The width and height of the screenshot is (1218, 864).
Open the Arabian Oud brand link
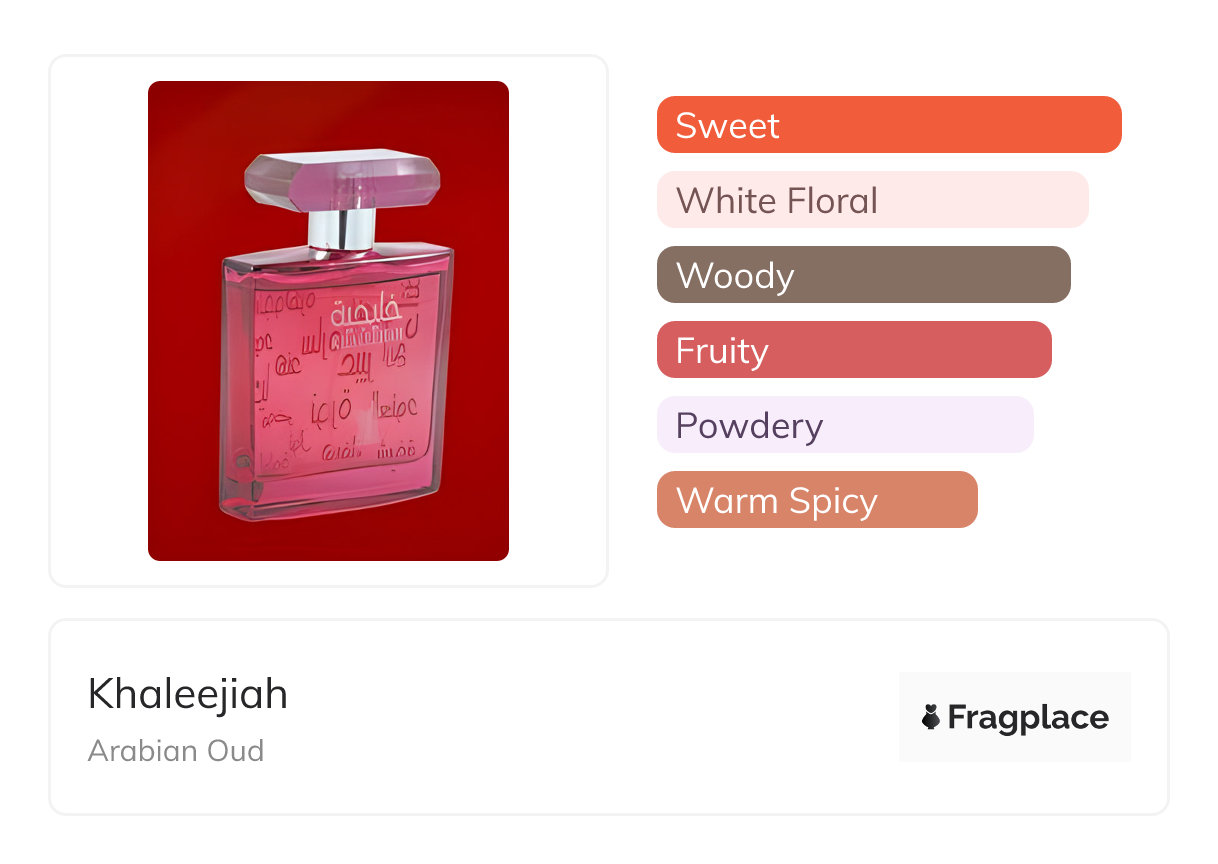176,750
